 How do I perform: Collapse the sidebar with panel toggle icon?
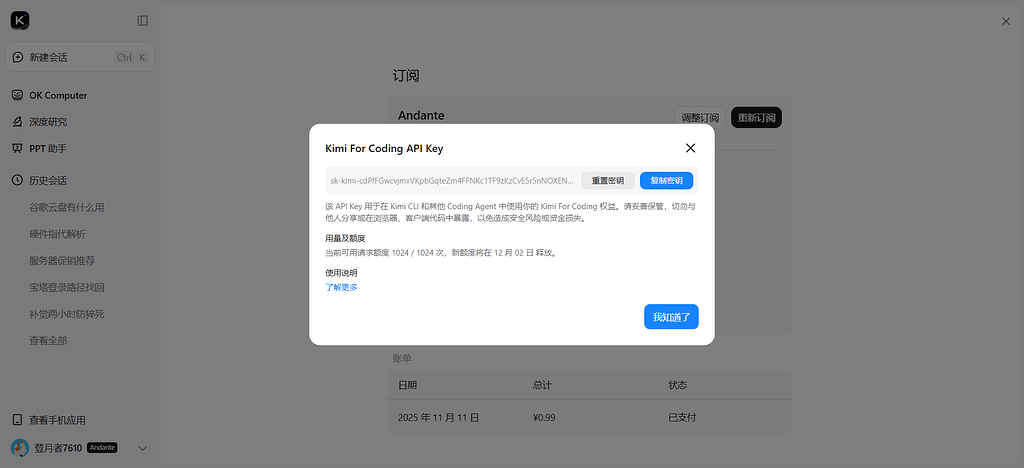coord(142,21)
